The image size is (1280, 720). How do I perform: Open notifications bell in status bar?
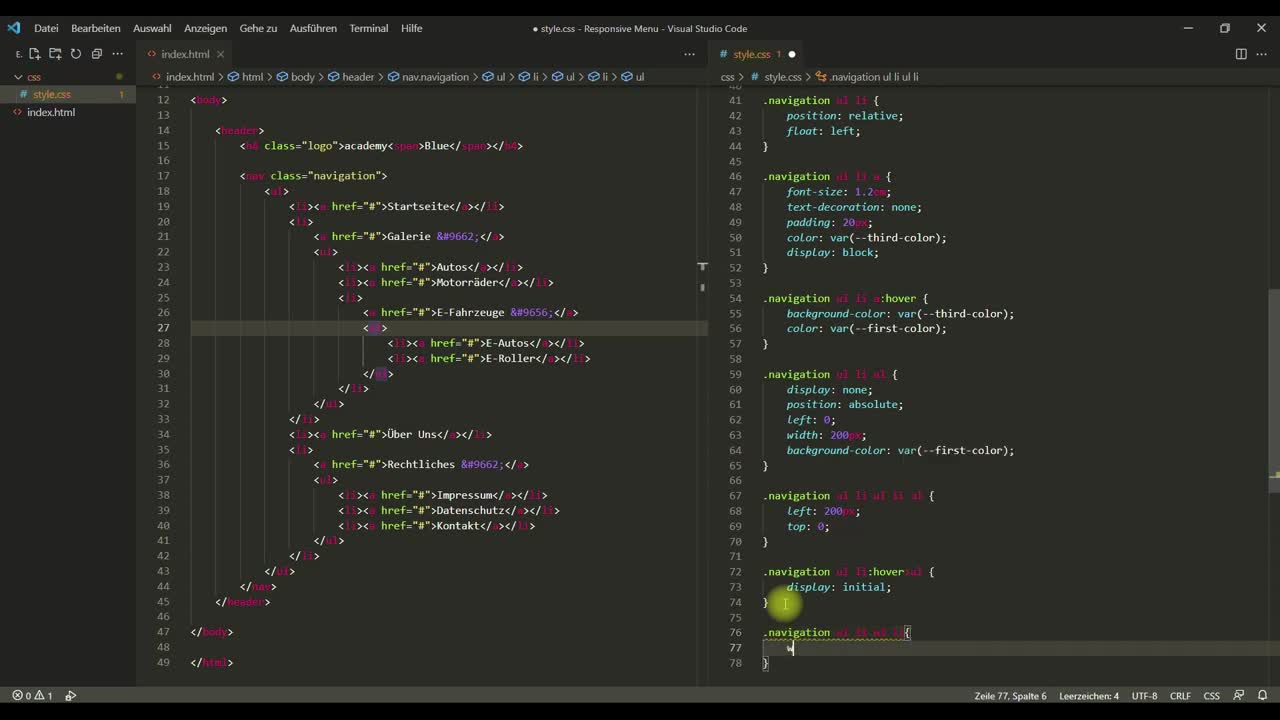click(x=1260, y=695)
